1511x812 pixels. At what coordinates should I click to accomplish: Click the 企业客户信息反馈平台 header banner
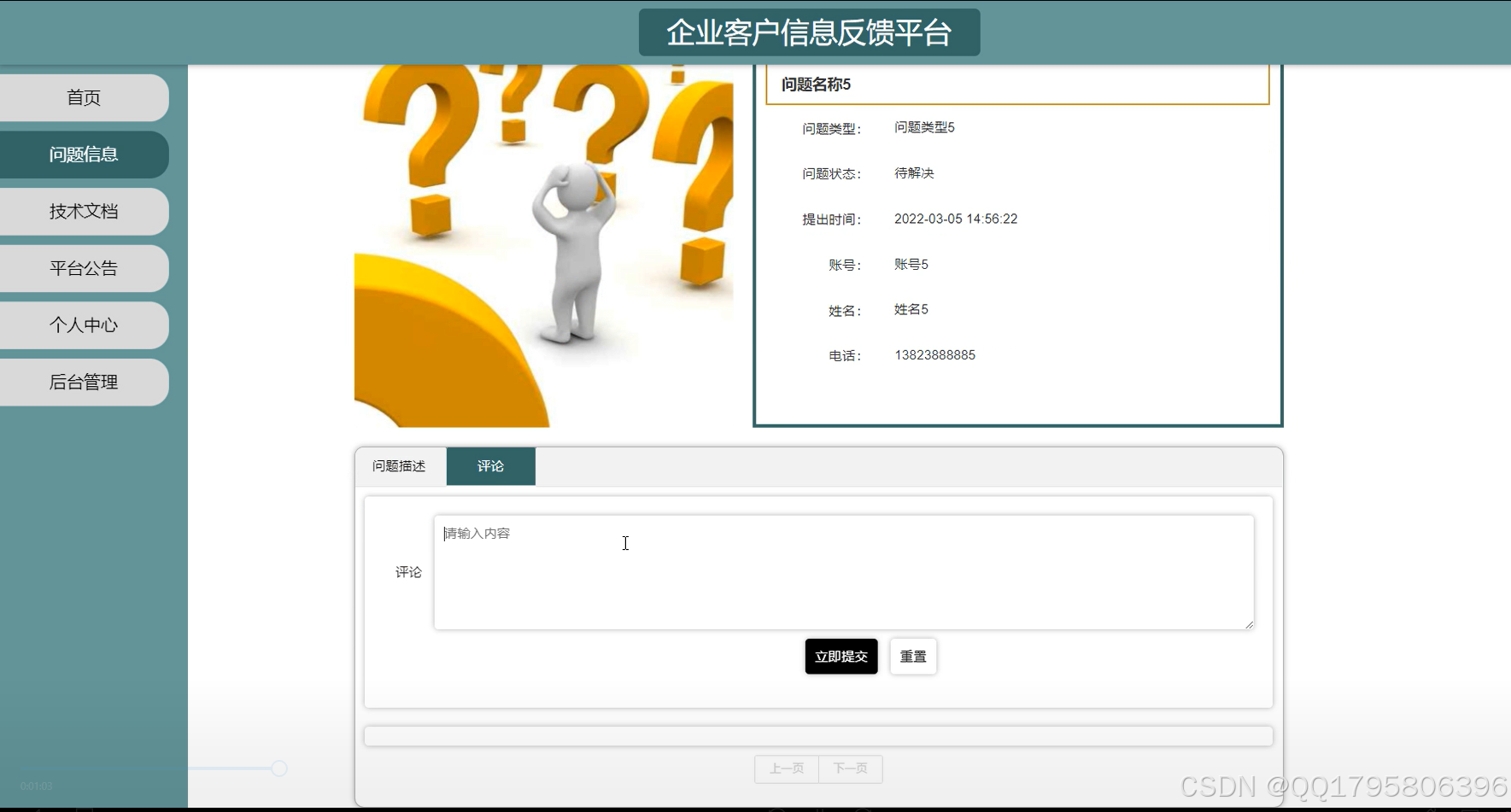(808, 32)
